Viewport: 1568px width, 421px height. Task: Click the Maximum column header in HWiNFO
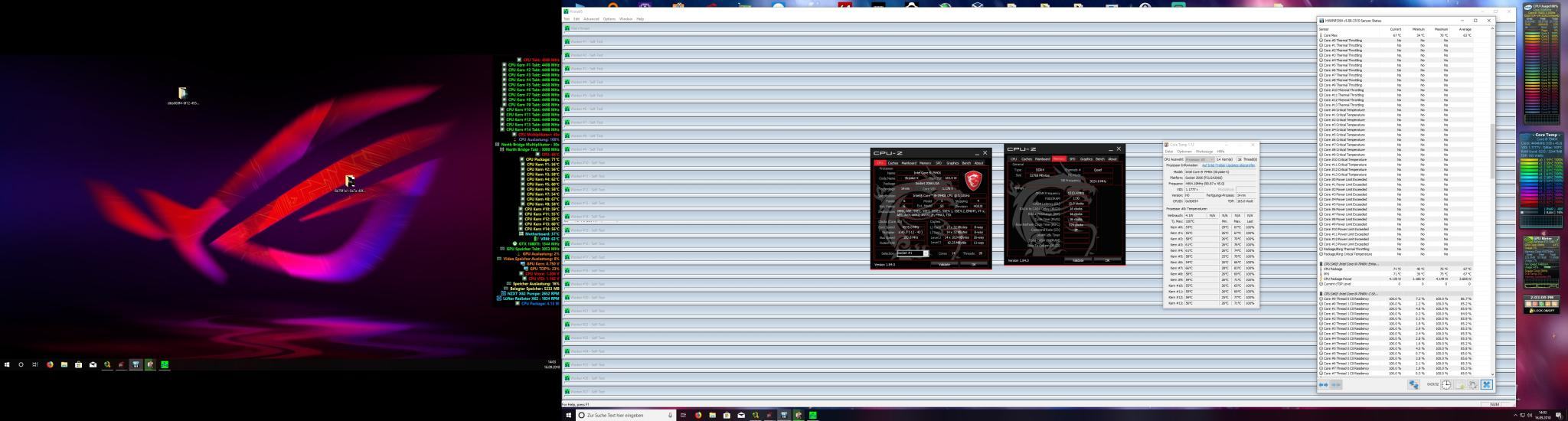[1441, 29]
